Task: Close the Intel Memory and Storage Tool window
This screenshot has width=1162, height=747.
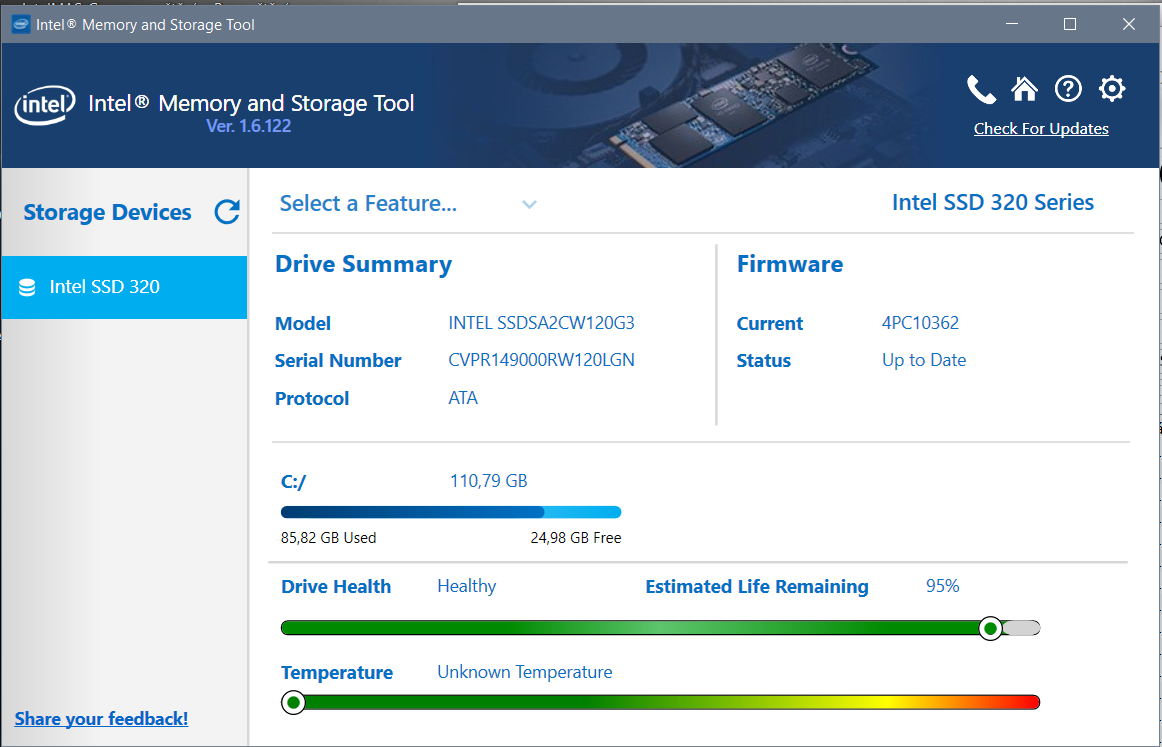Action: click(1129, 24)
